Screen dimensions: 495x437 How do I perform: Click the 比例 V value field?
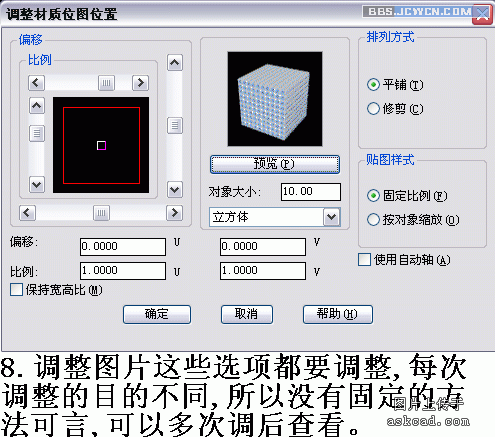[263, 271]
